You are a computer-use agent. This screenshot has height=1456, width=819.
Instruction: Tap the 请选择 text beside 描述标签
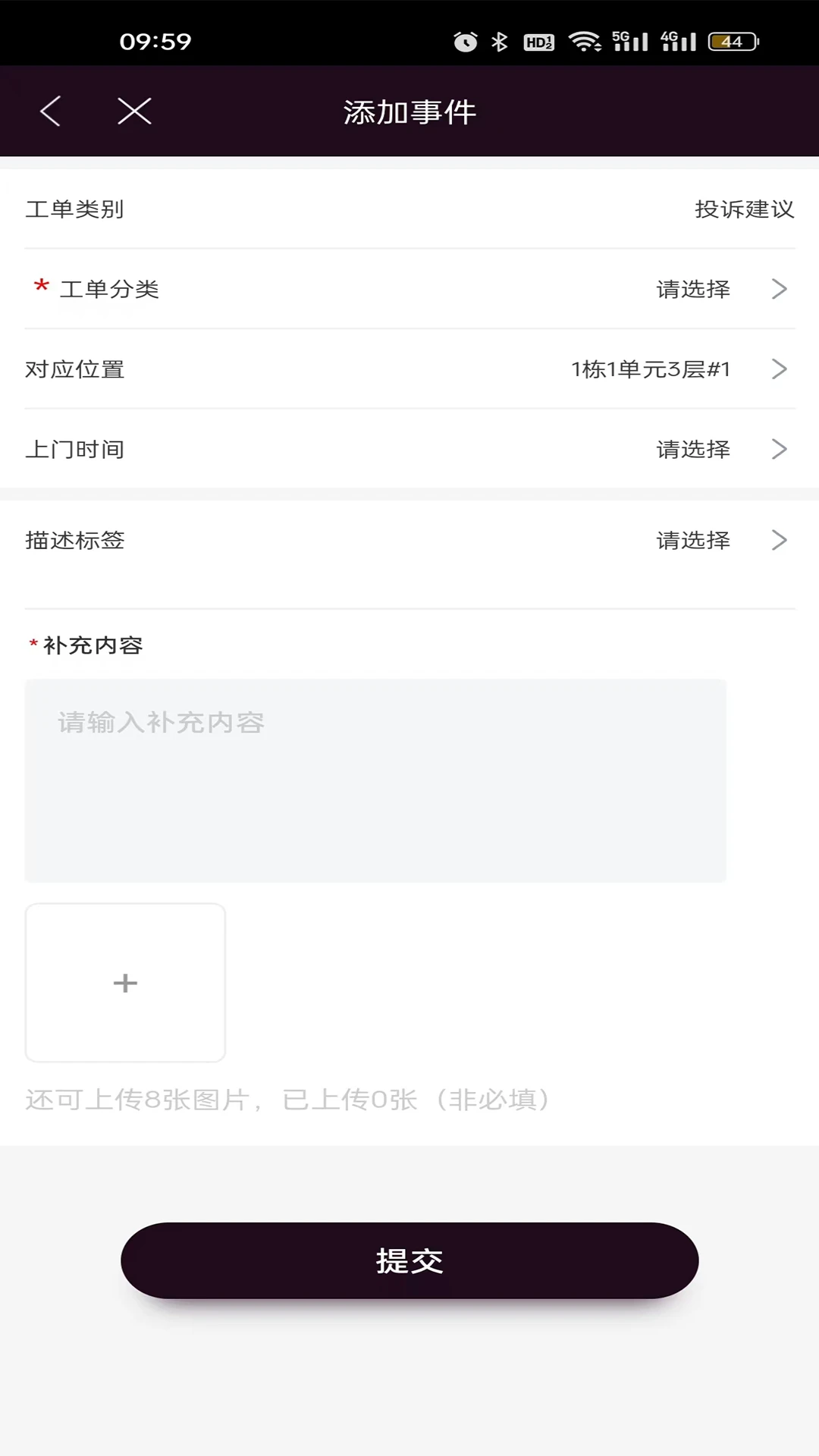[692, 541]
